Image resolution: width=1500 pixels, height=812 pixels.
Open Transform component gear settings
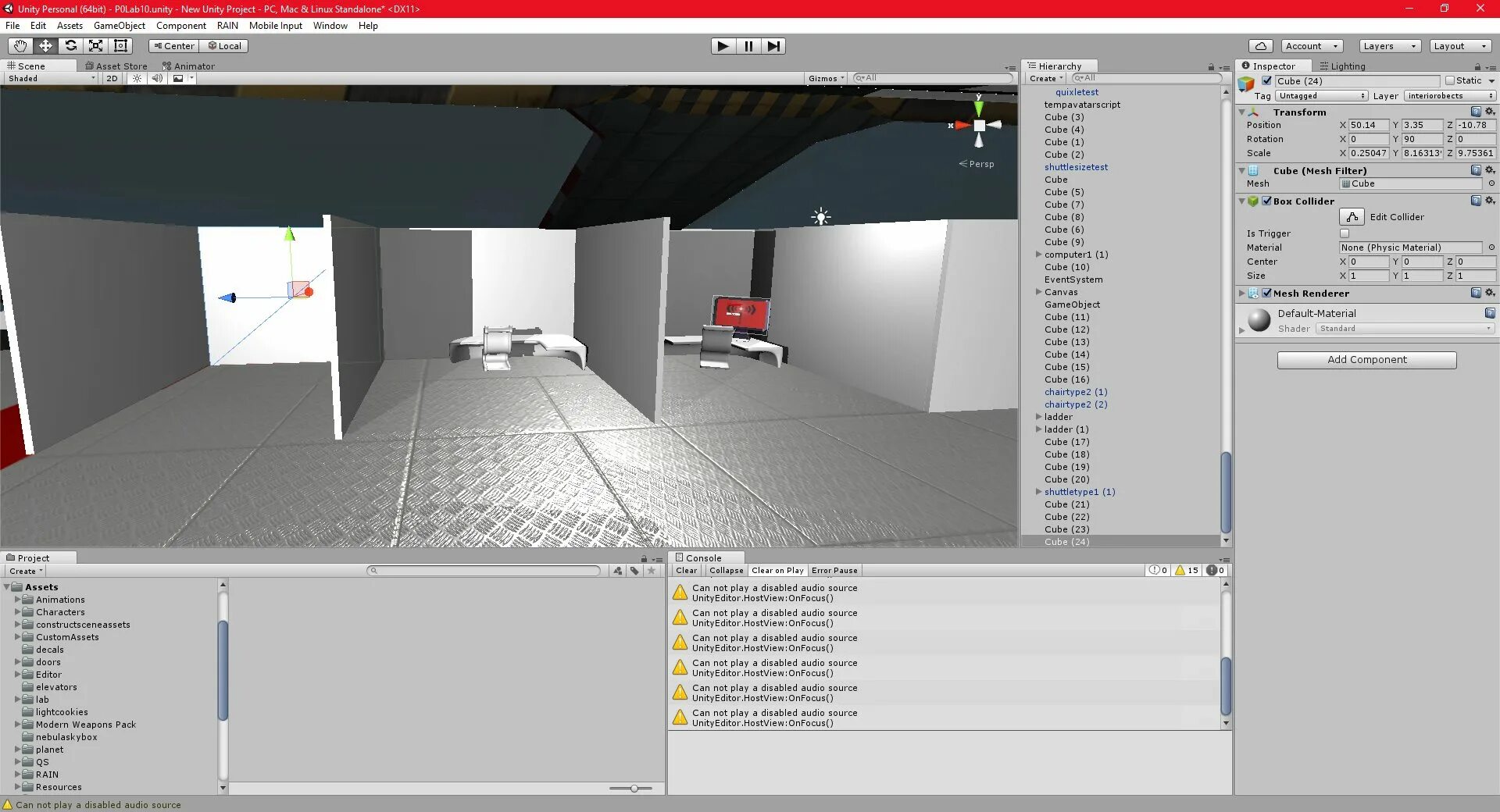[1490, 112]
